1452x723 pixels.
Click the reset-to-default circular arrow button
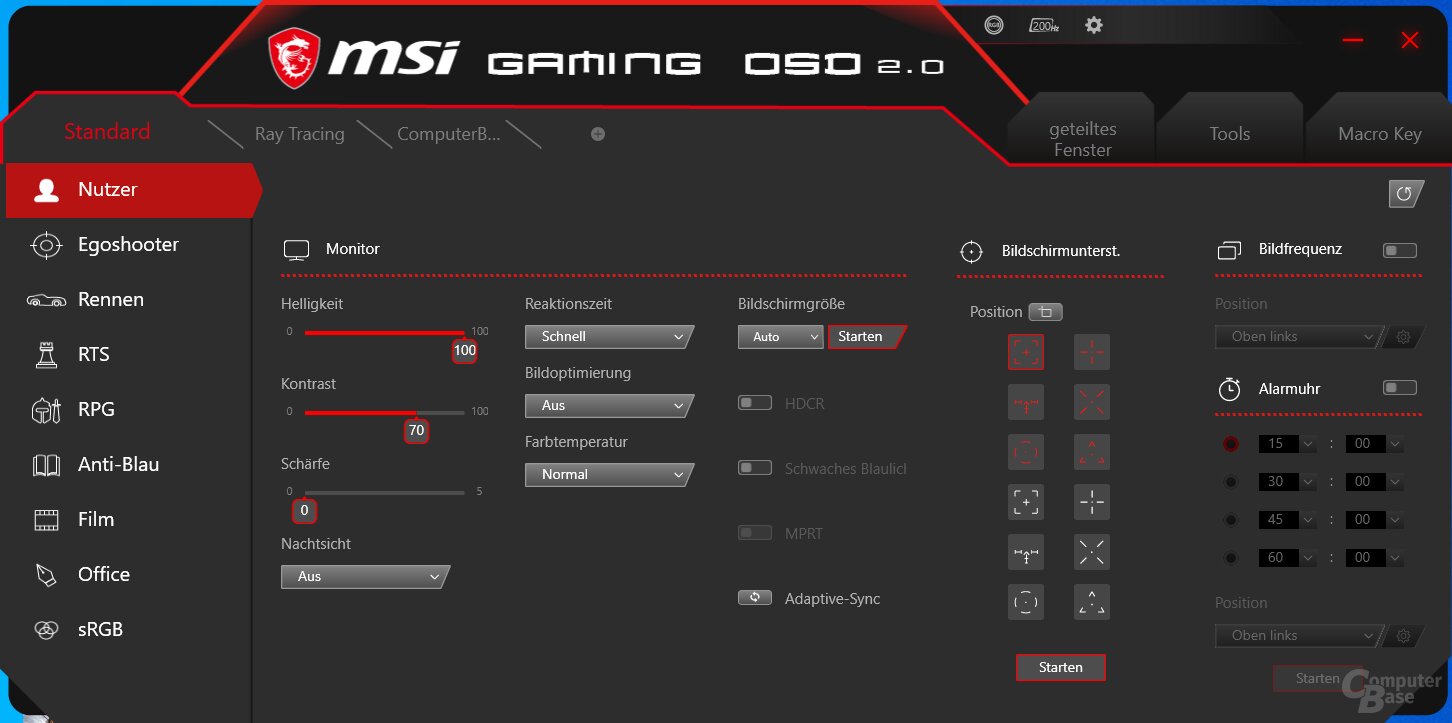(x=1406, y=194)
